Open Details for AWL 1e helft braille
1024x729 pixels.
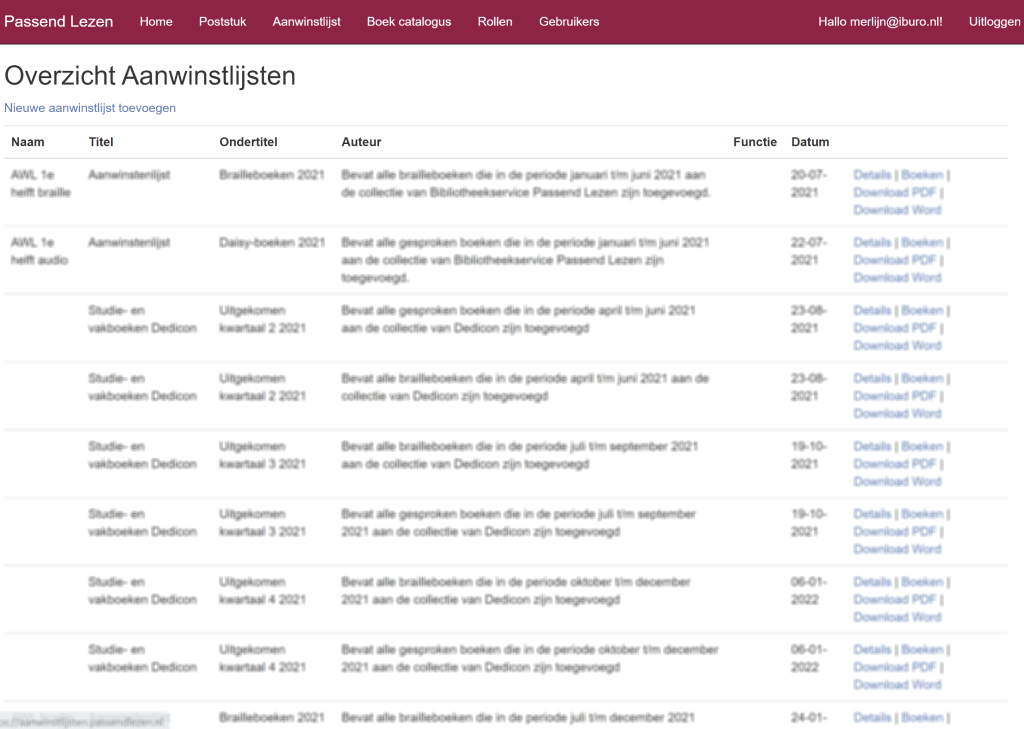click(871, 175)
